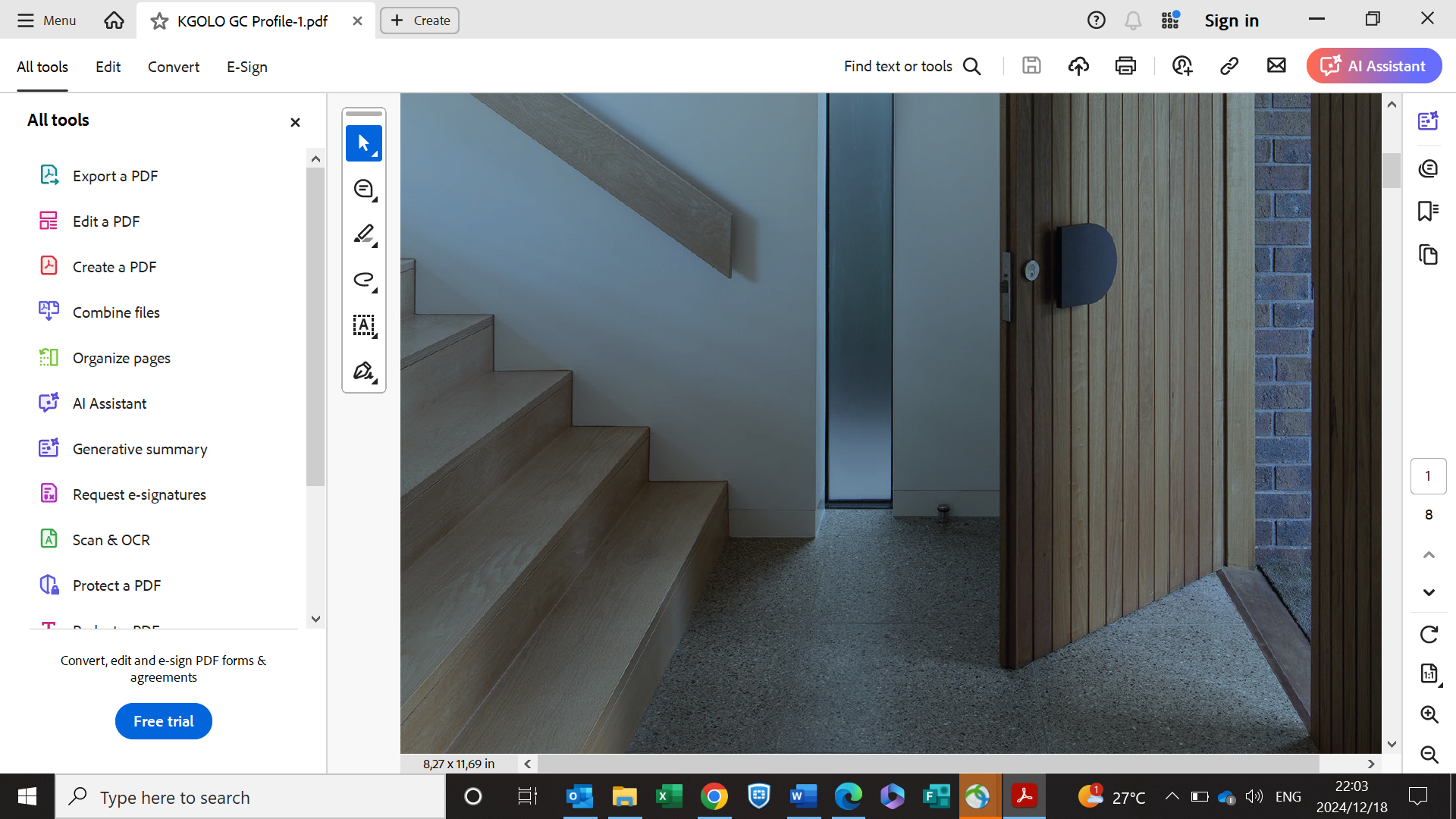
Task: Share link to this file icon
Action: 1229,66
